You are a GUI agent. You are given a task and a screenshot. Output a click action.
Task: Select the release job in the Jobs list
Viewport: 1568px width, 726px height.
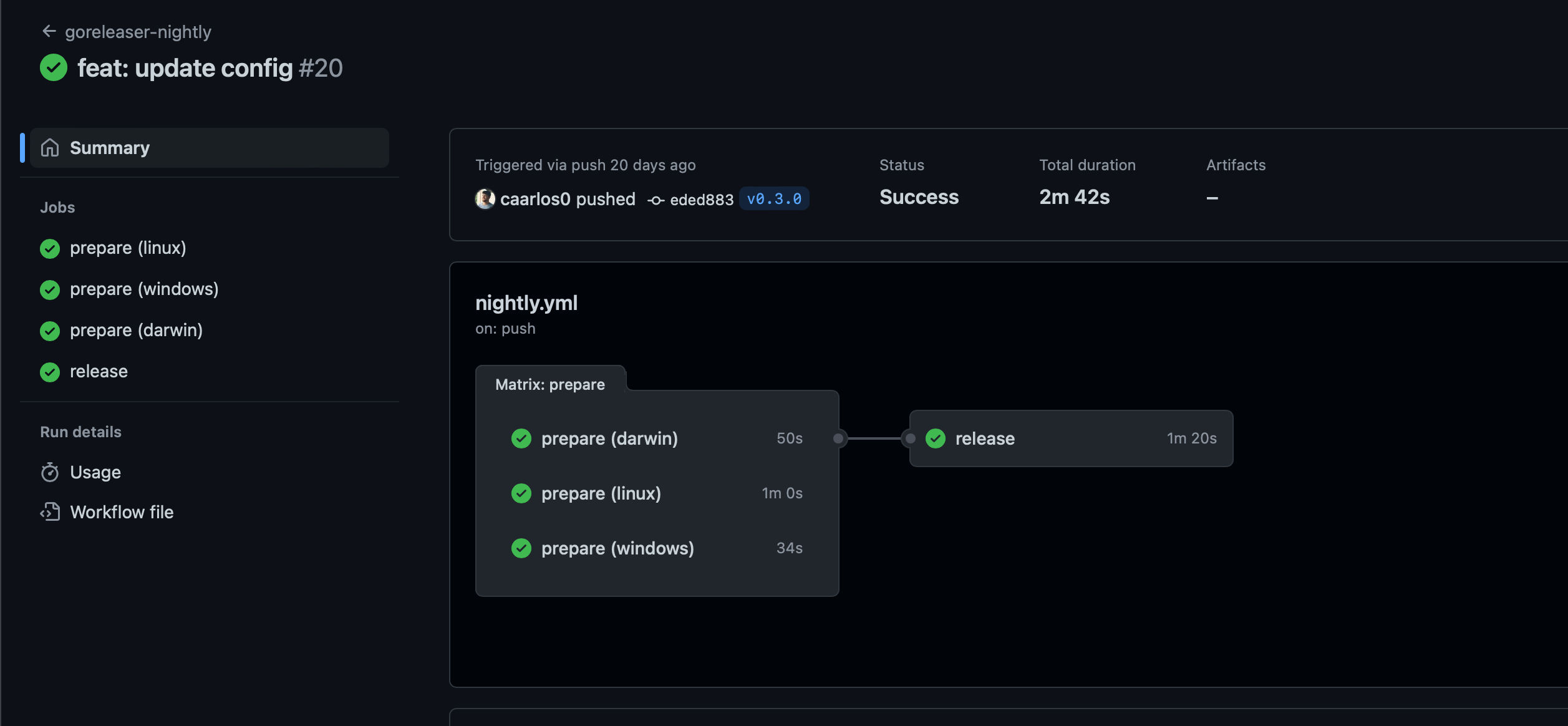click(x=99, y=371)
